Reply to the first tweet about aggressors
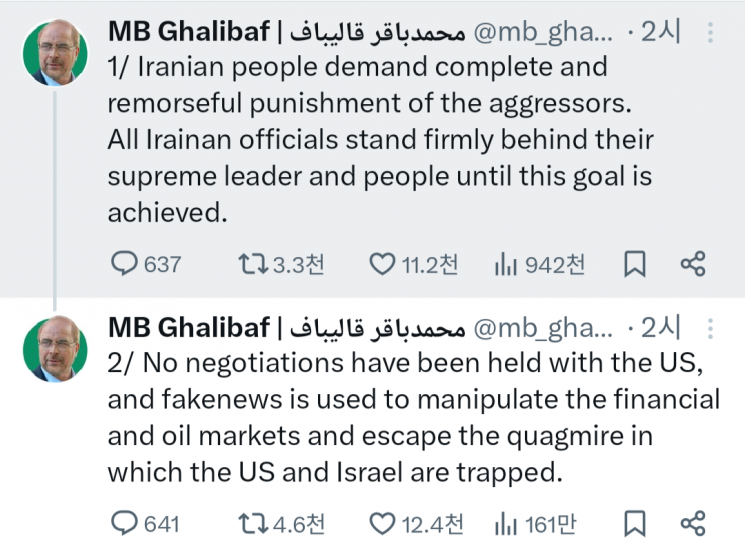The width and height of the screenshot is (745, 549). [x=123, y=264]
